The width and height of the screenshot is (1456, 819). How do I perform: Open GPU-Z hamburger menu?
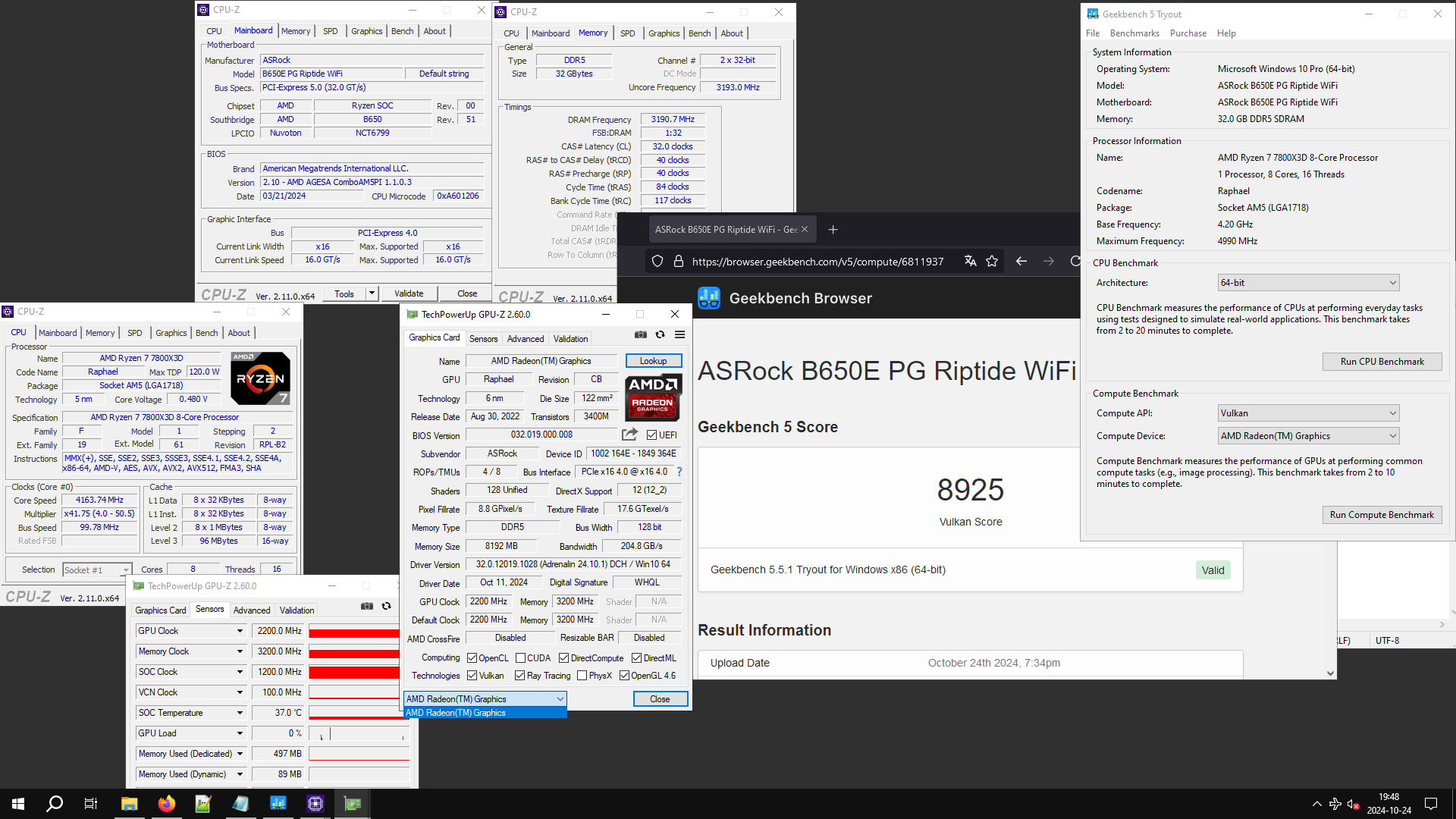coord(679,334)
